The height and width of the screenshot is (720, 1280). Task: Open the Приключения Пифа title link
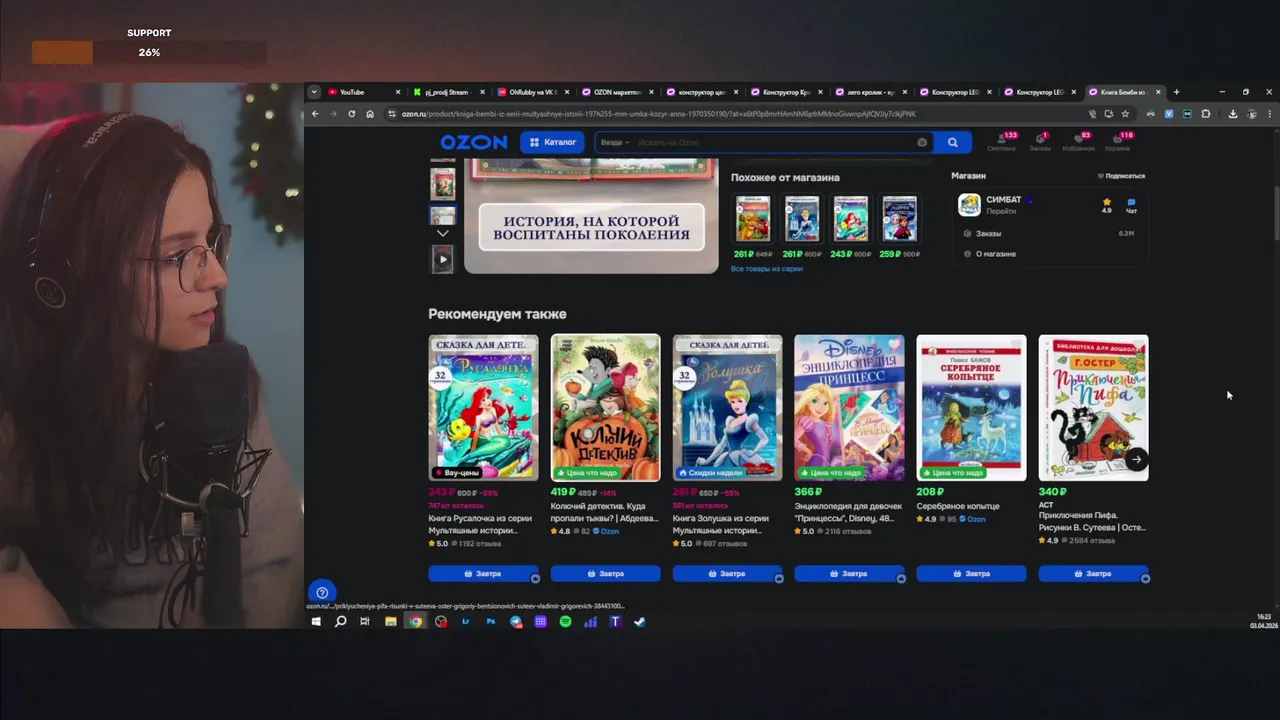click(1092, 522)
